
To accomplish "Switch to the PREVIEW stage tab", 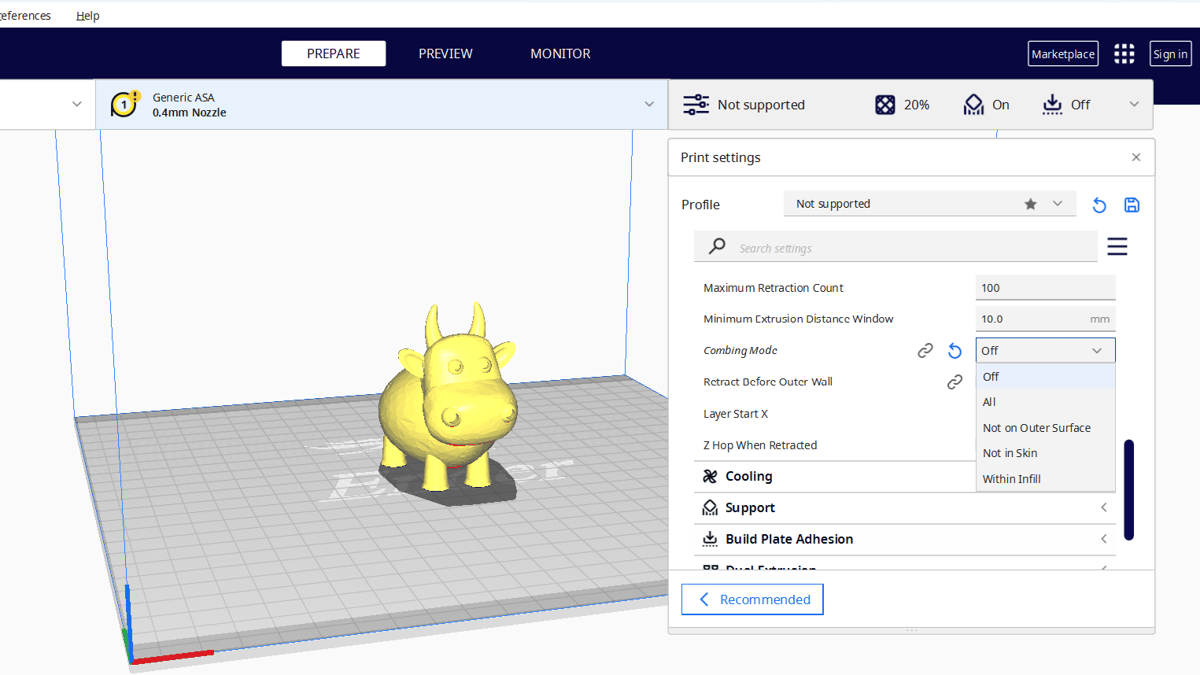I will pyautogui.click(x=445, y=54).
